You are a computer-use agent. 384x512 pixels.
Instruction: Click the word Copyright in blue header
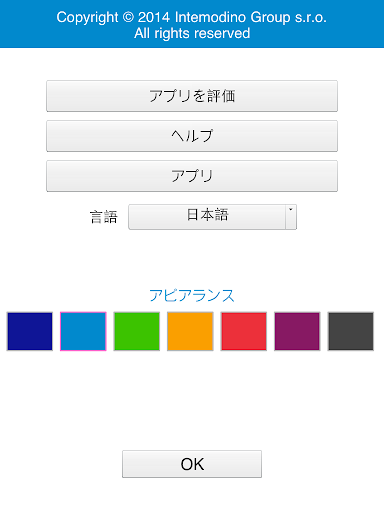(87, 17)
